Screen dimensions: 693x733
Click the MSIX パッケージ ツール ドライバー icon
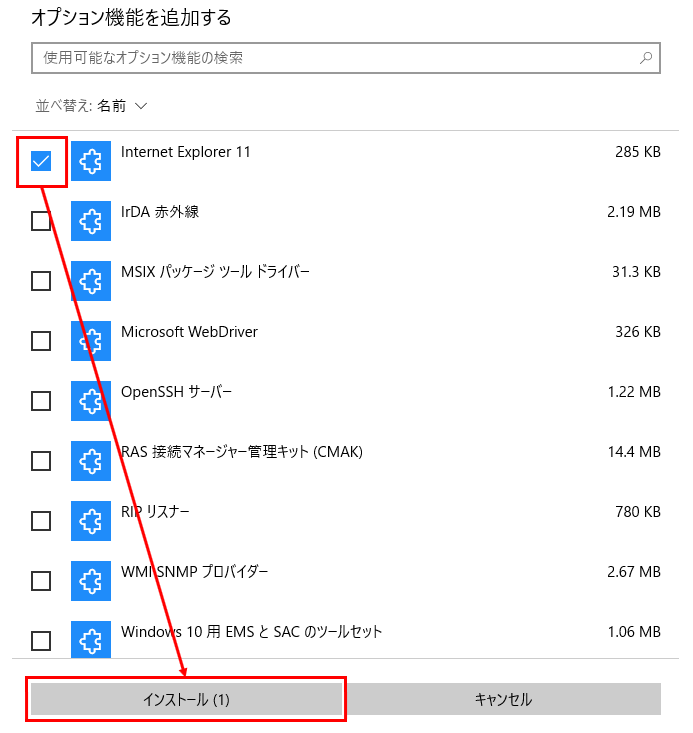(x=91, y=281)
